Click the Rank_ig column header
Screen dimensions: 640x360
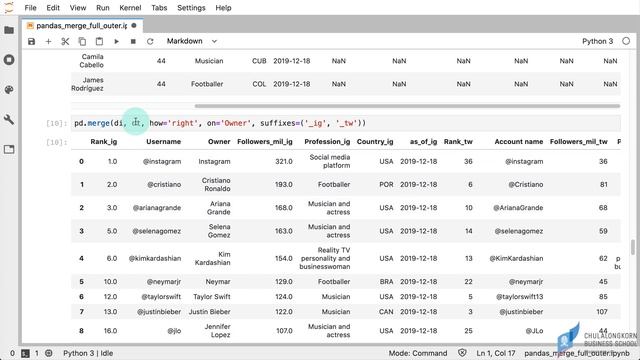(104, 142)
